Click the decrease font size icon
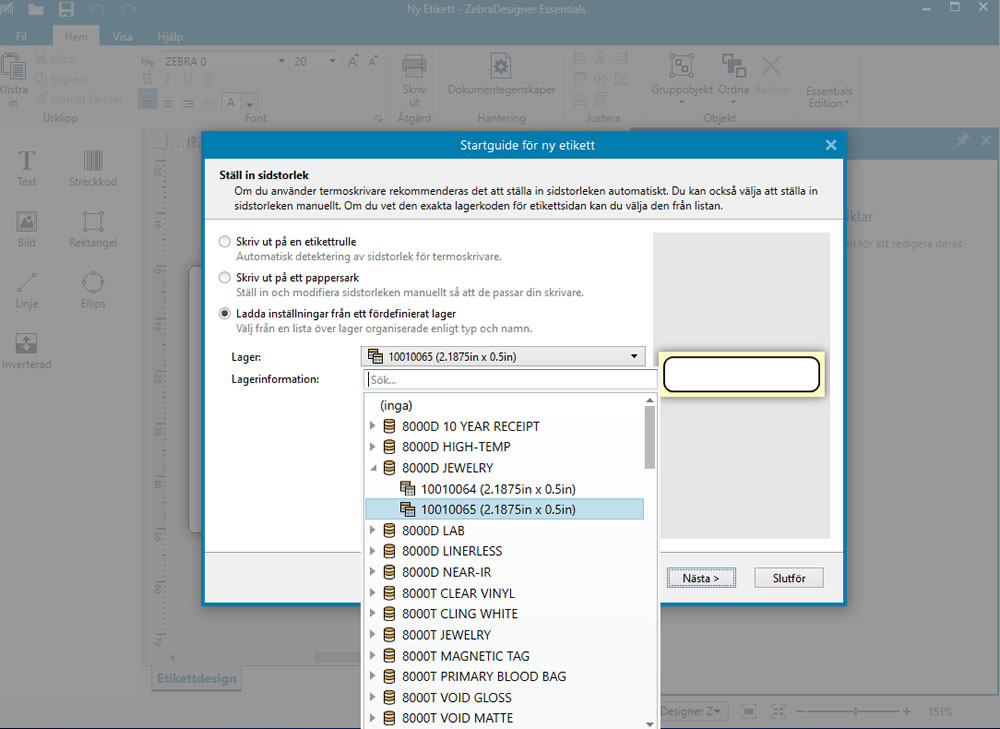This screenshot has width=1000, height=729. tap(374, 61)
